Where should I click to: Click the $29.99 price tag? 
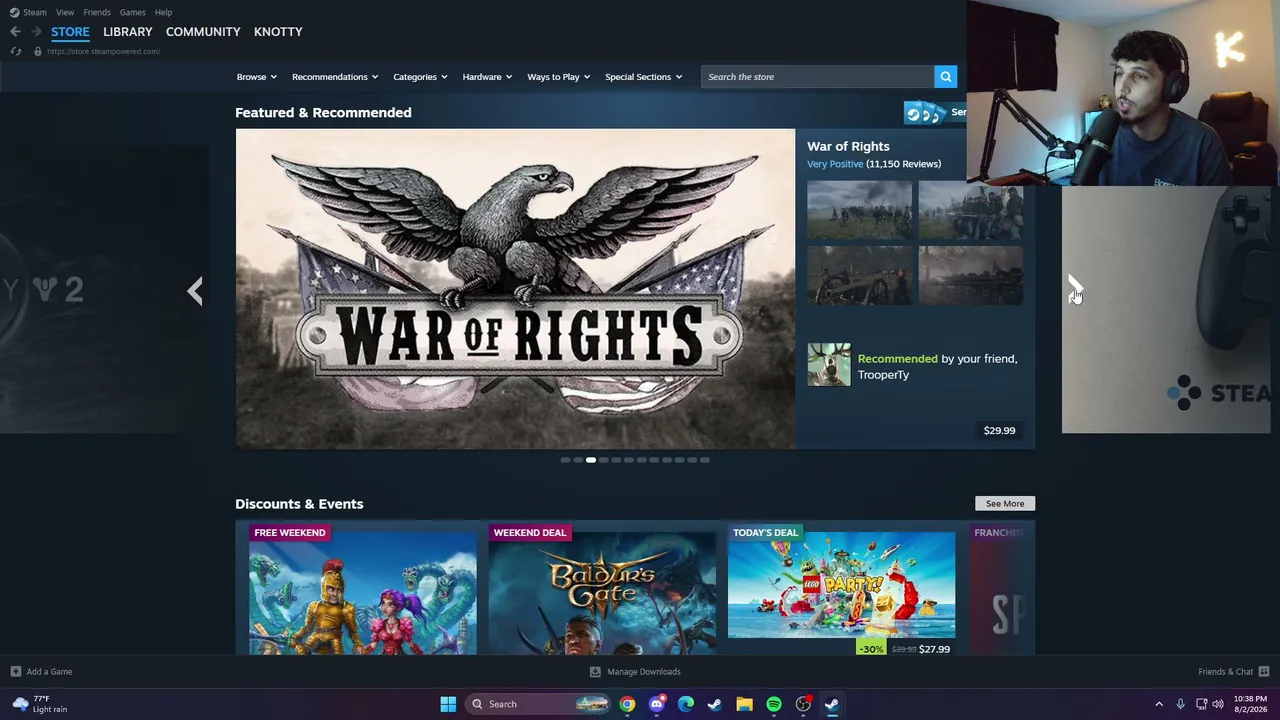[999, 431]
